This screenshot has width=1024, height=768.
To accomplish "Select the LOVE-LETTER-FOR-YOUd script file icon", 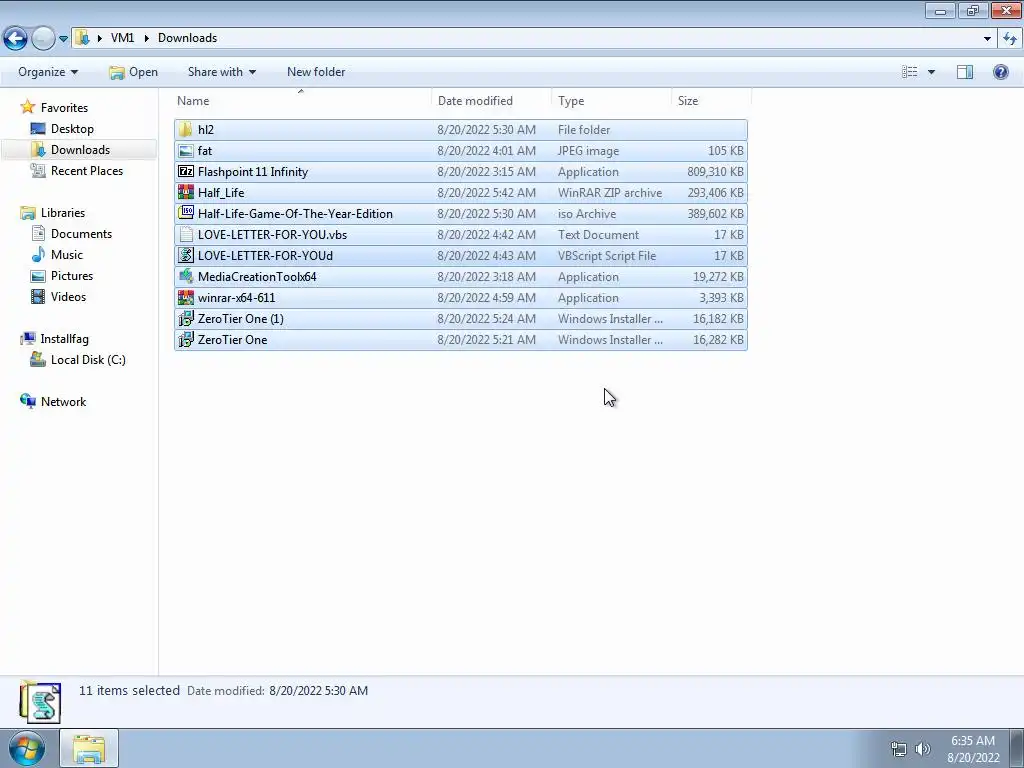I will [x=186, y=255].
